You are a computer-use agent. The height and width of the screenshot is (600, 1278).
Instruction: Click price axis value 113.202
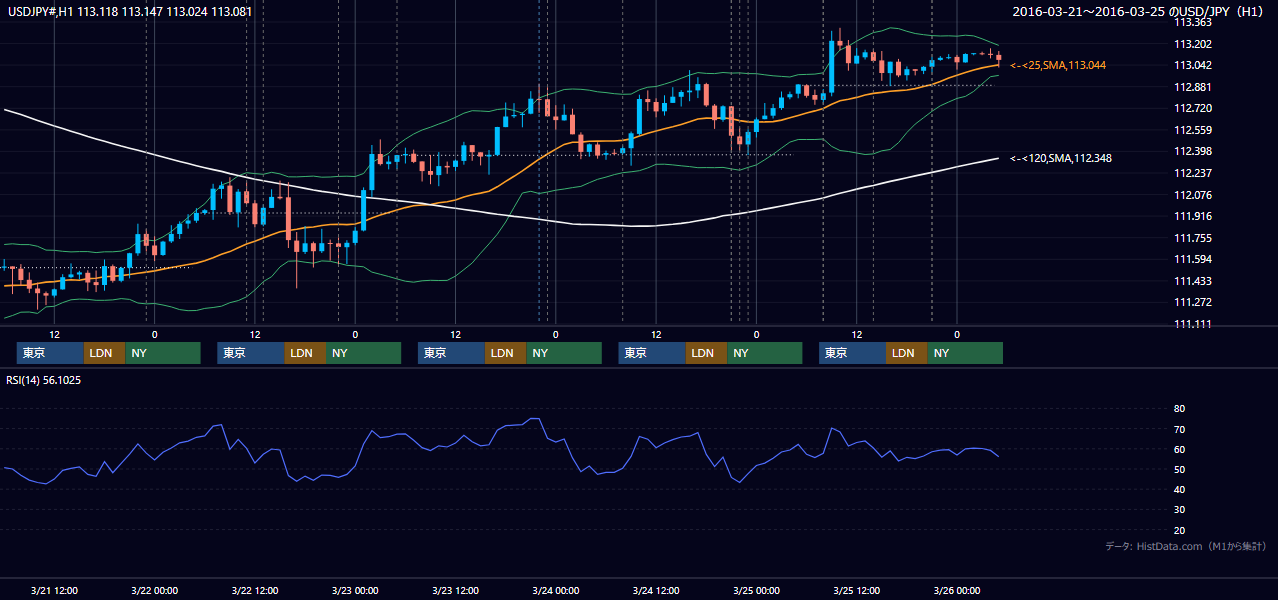point(1192,44)
